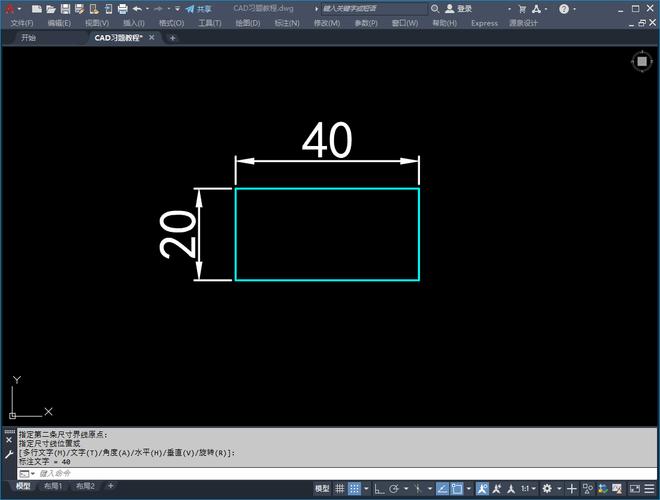
Task: Click the shopping cart icon
Action: [522, 9]
